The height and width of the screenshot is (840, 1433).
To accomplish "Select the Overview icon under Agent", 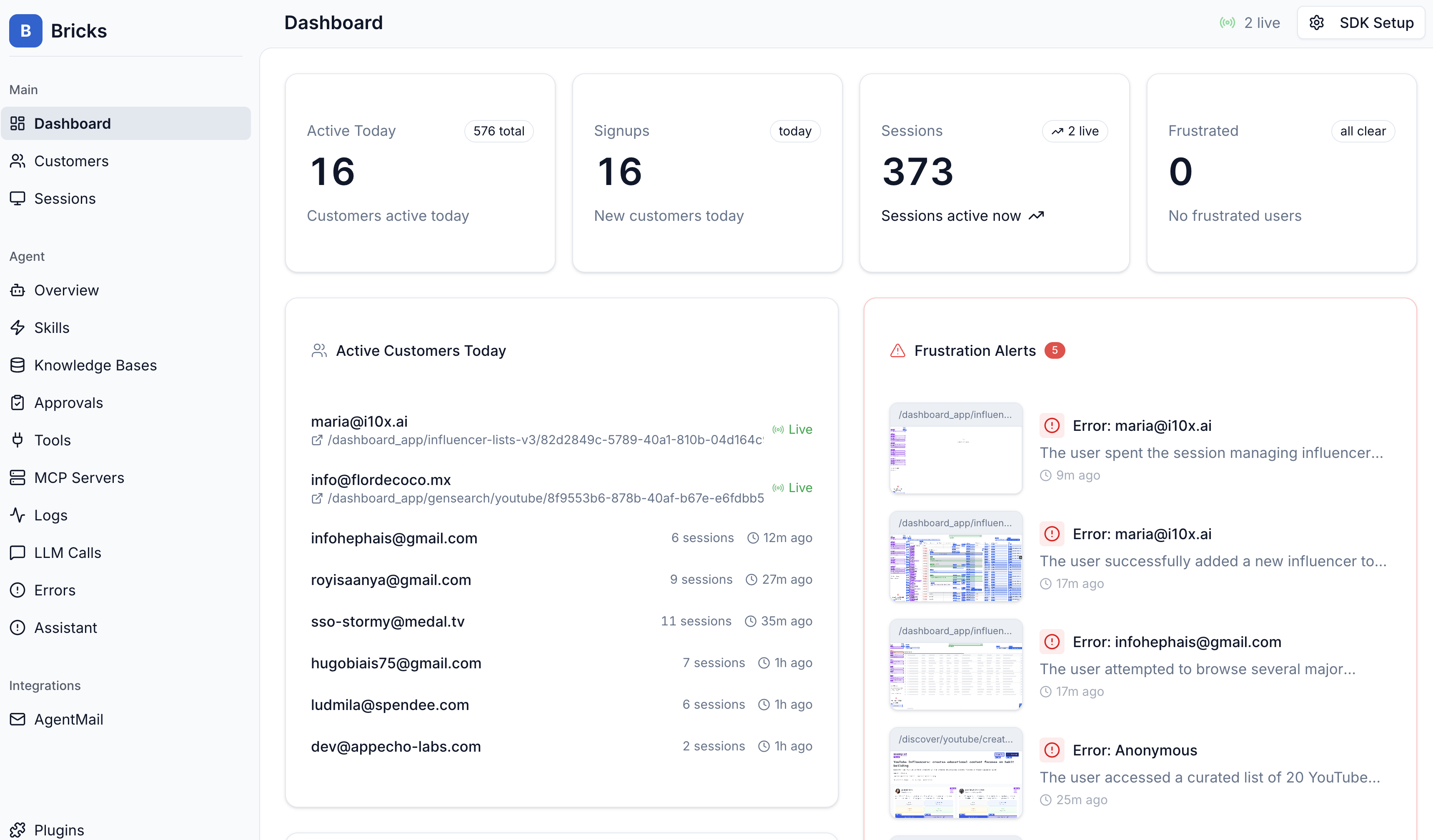I will pos(18,290).
